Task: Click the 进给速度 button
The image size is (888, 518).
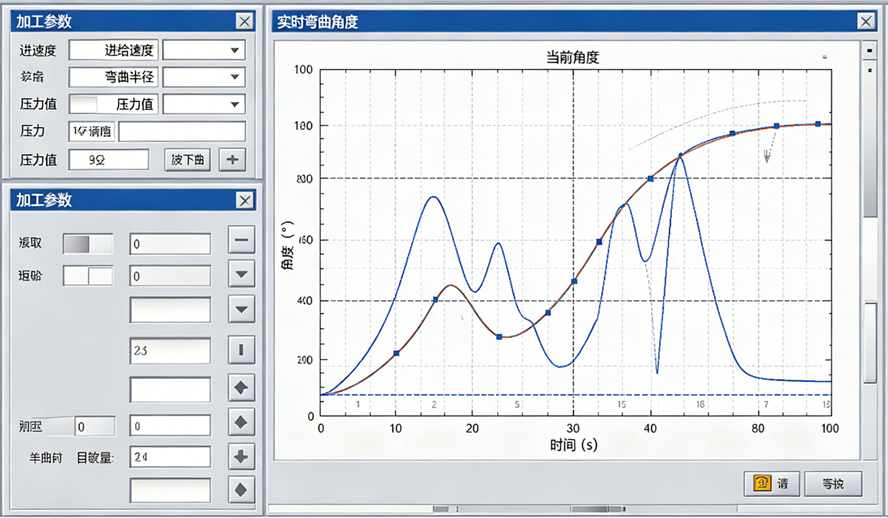Action: [x=113, y=50]
